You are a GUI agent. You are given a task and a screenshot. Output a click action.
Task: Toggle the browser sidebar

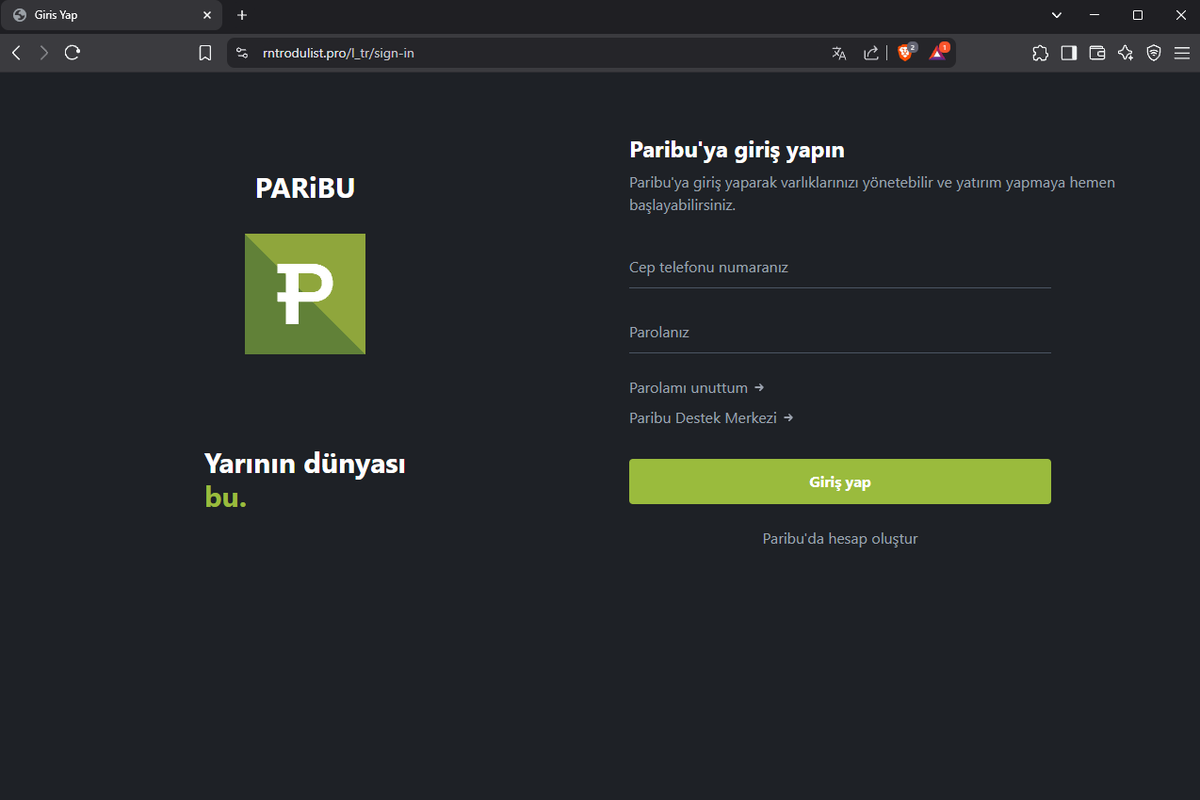[1068, 52]
